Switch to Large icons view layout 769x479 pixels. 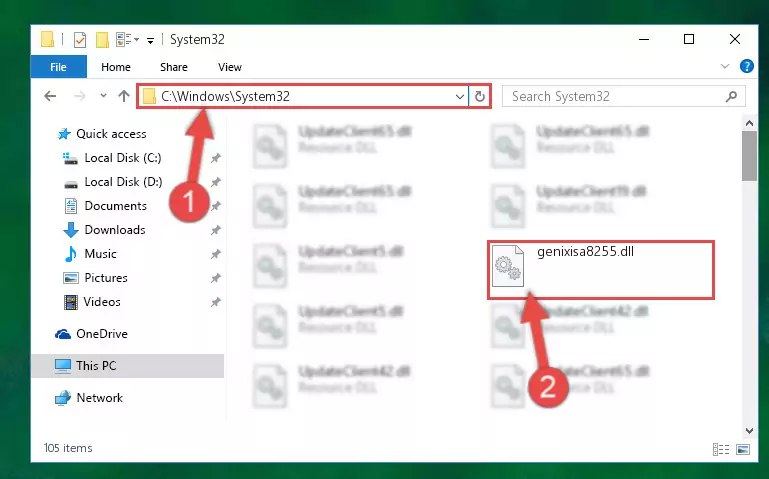pyautogui.click(x=743, y=449)
